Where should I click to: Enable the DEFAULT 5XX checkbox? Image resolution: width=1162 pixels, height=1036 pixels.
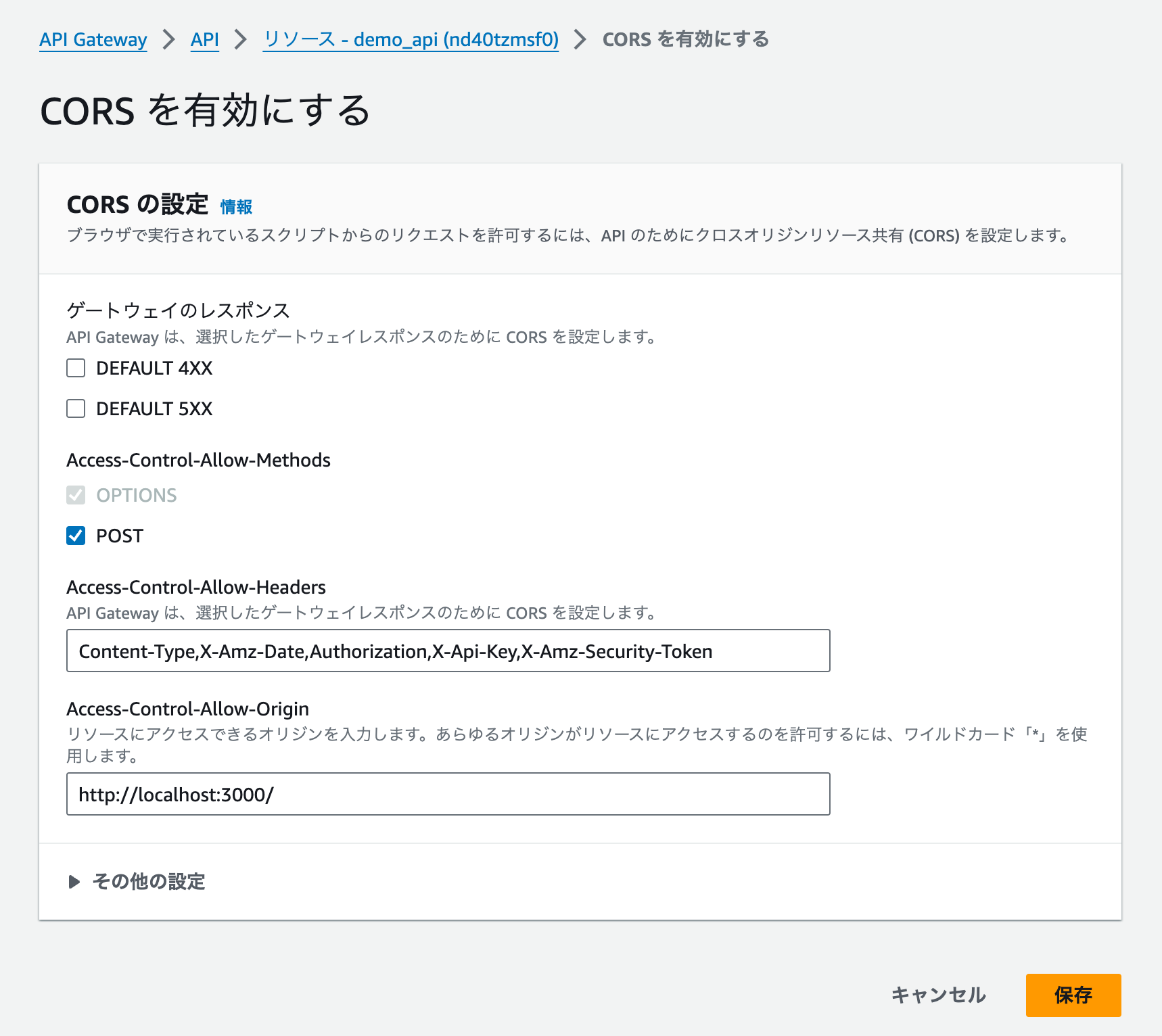(x=76, y=408)
